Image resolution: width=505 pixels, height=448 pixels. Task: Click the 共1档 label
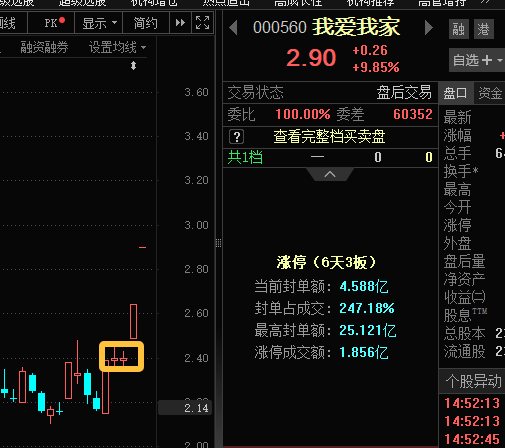pyautogui.click(x=245, y=157)
